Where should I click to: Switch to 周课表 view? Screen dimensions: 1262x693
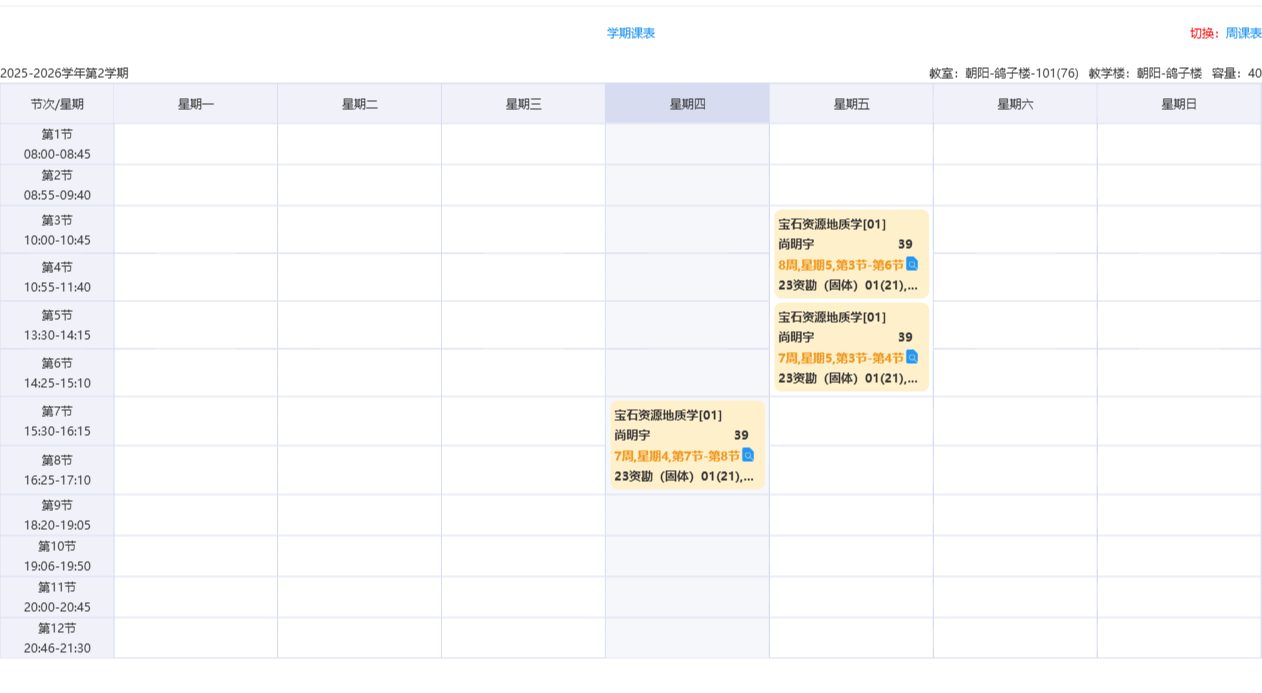[x=1243, y=33]
